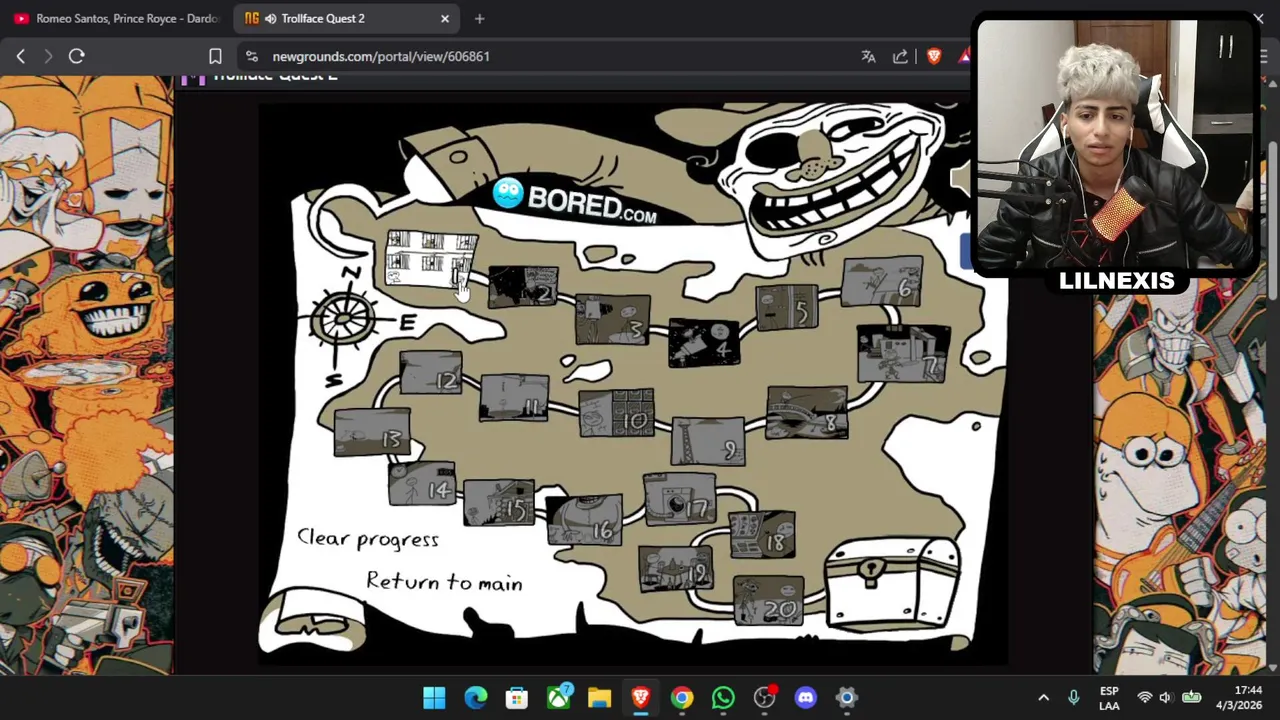Image resolution: width=1280 pixels, height=720 pixels.
Task: Choose level 3 on the map
Action: (612, 319)
